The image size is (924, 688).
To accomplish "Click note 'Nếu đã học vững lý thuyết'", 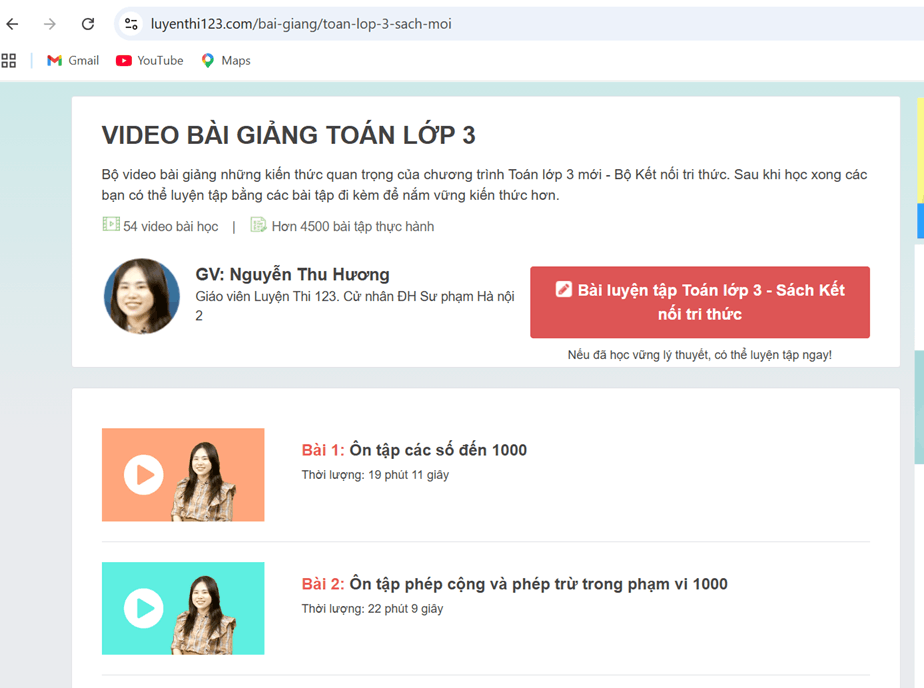I will click(x=699, y=355).
